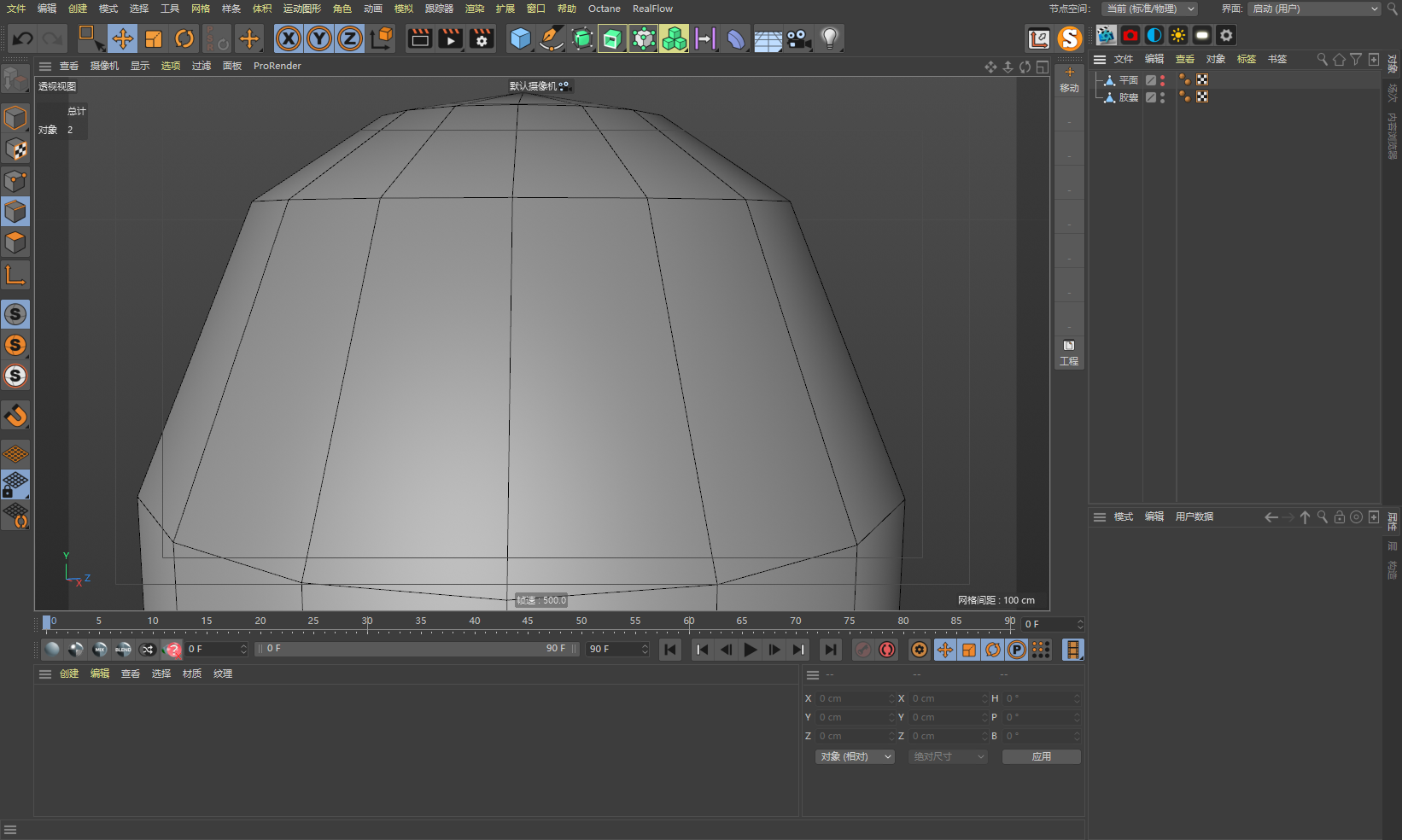1402x840 pixels.
Task: Open the 界面 layout dropdown
Action: pyautogui.click(x=1314, y=9)
